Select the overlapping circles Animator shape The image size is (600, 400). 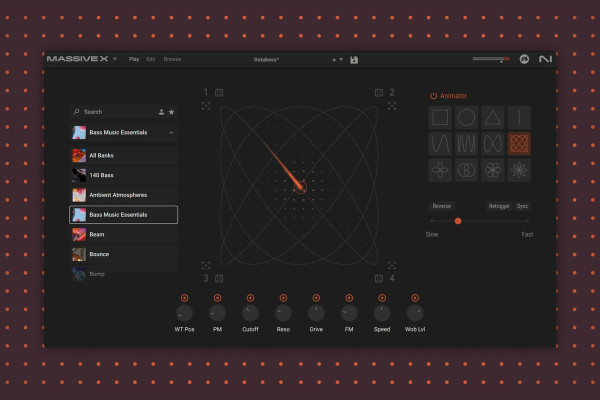pos(466,170)
